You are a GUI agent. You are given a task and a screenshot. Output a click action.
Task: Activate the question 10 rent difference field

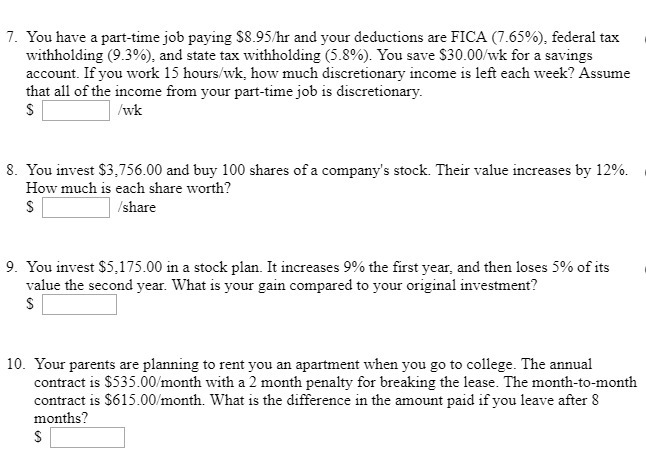click(87, 437)
